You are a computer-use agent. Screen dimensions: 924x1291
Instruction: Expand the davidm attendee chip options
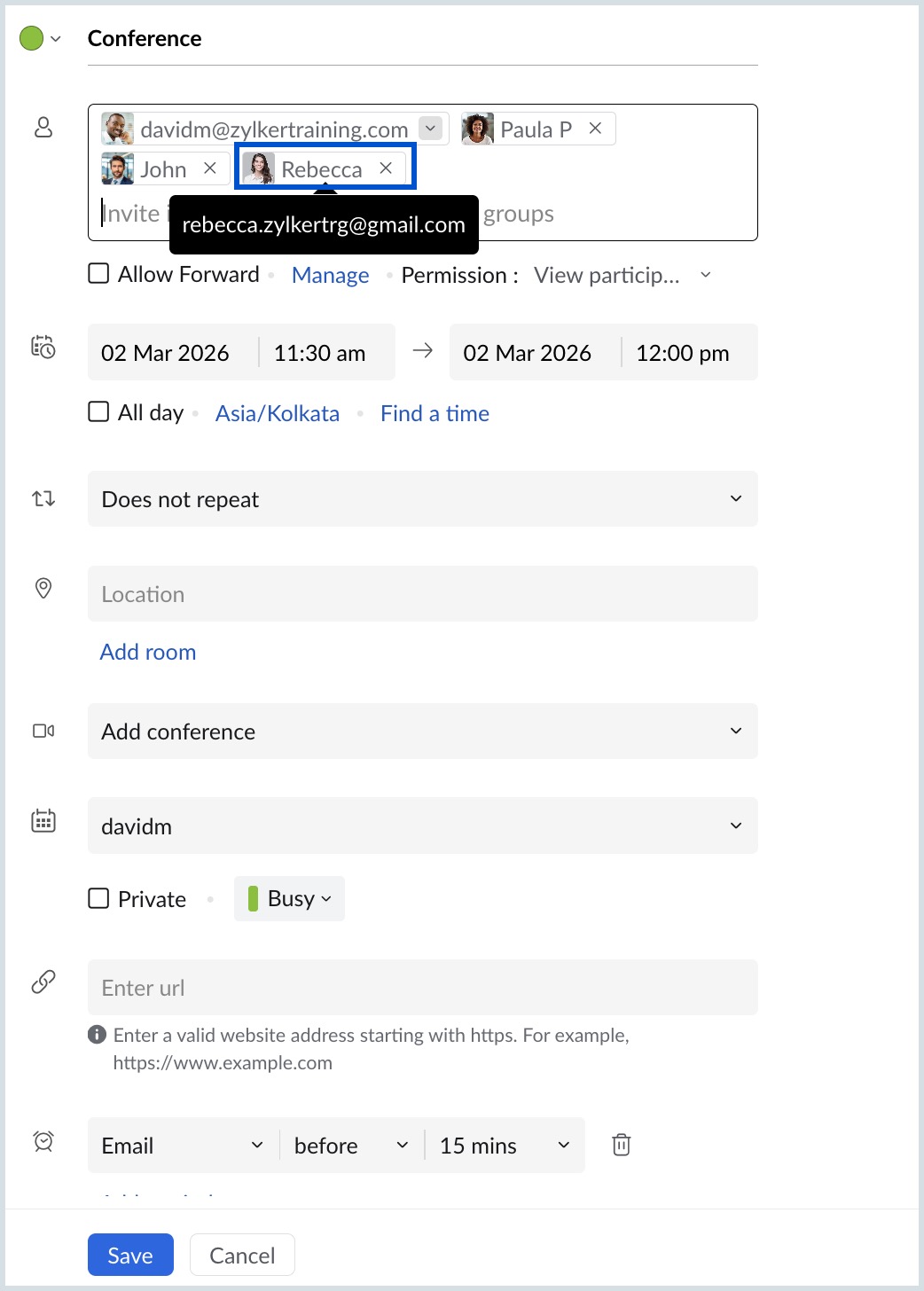431,128
